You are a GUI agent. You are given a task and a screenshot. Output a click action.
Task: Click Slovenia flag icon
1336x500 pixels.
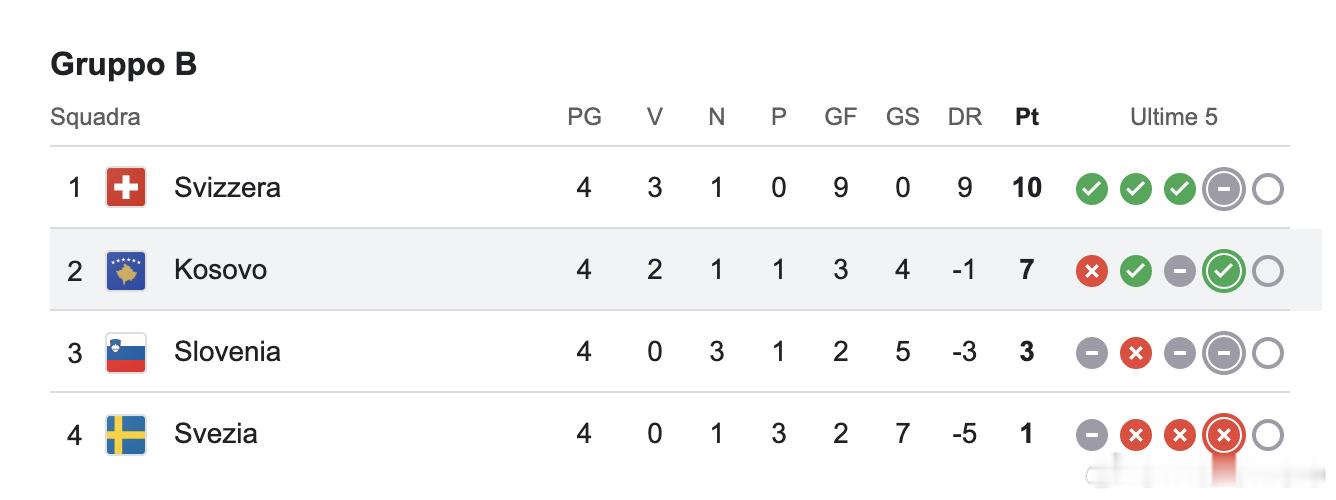pyautogui.click(x=126, y=352)
